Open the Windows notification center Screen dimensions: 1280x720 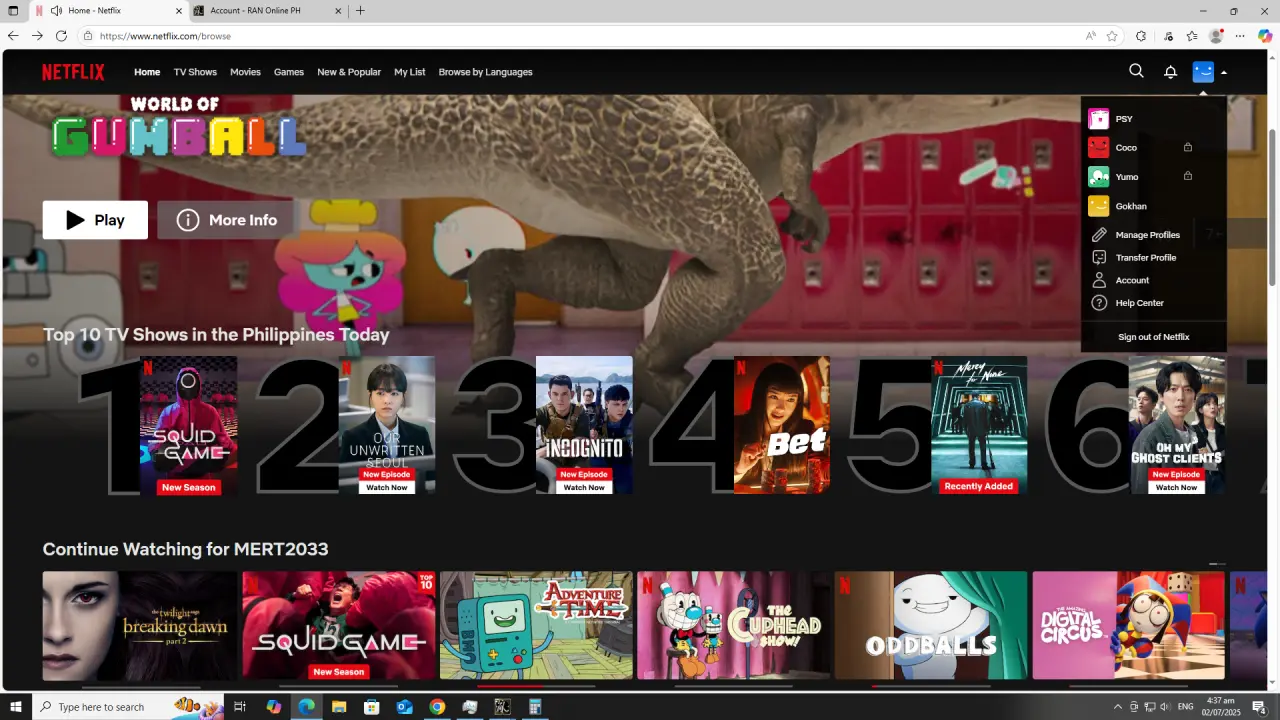(1259, 707)
